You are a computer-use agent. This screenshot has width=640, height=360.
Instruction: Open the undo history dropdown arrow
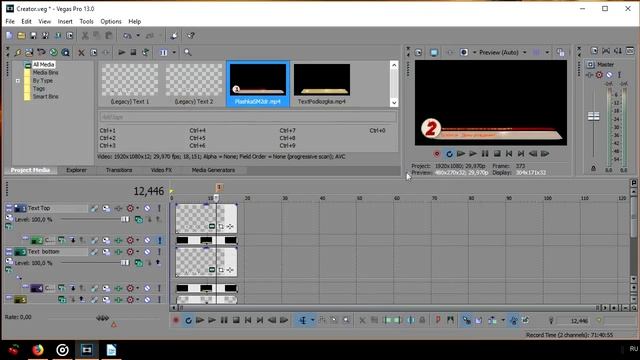click(138, 36)
